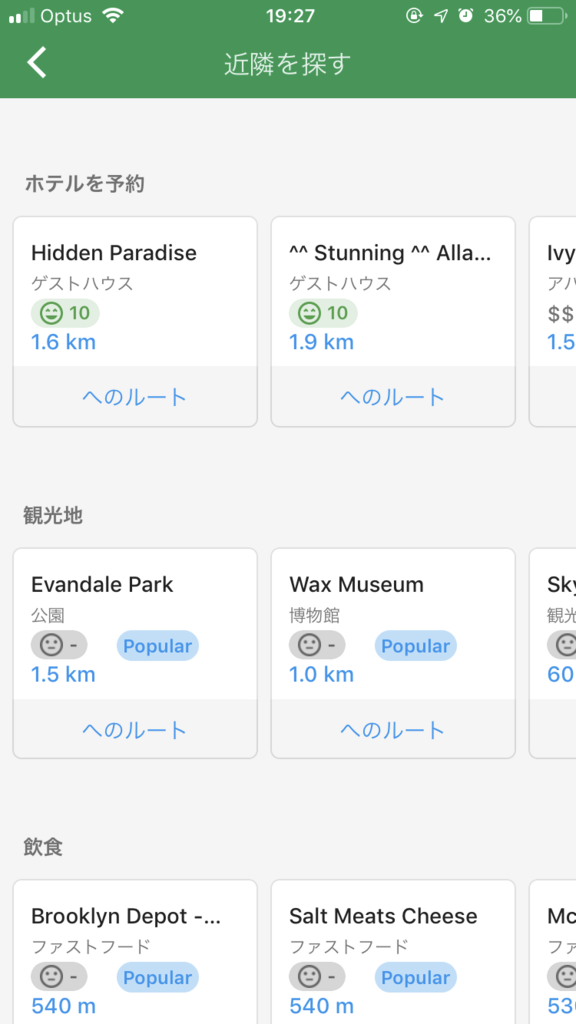
Task: Tap Wax Museum neutral face rating icon
Action: pos(309,645)
